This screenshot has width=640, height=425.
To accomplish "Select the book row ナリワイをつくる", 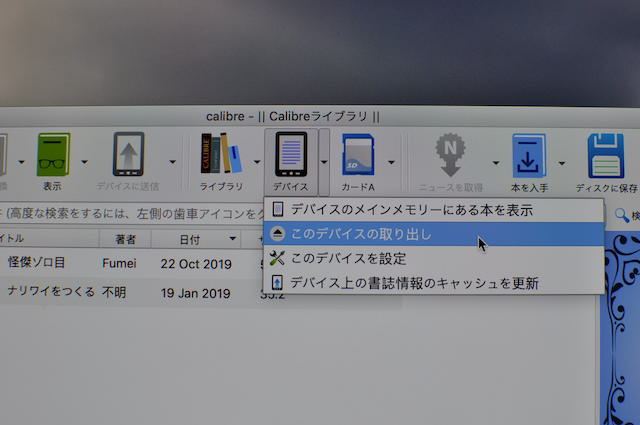I will click(200, 292).
